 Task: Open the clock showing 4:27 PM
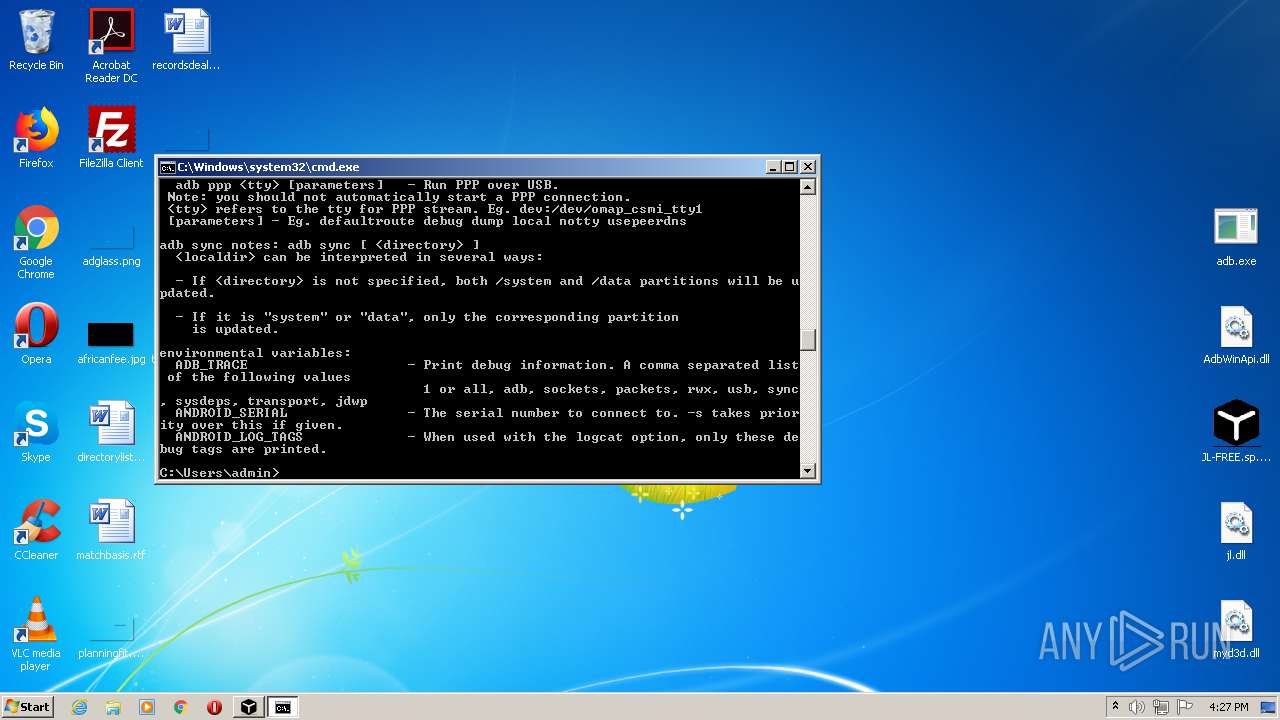1228,707
